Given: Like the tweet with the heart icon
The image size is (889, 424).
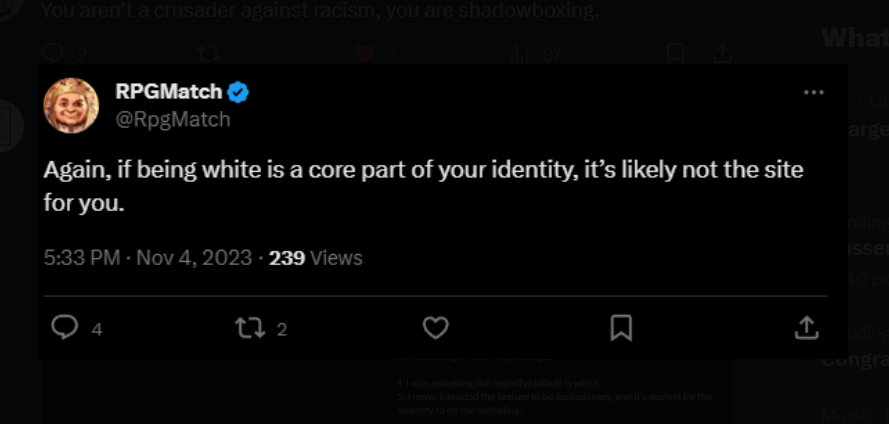Looking at the screenshot, I should [x=434, y=327].
